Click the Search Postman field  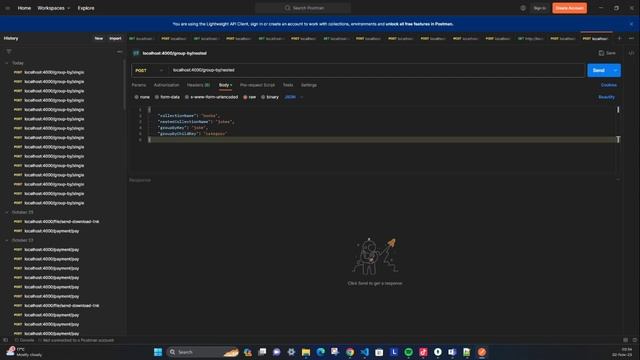coord(303,8)
